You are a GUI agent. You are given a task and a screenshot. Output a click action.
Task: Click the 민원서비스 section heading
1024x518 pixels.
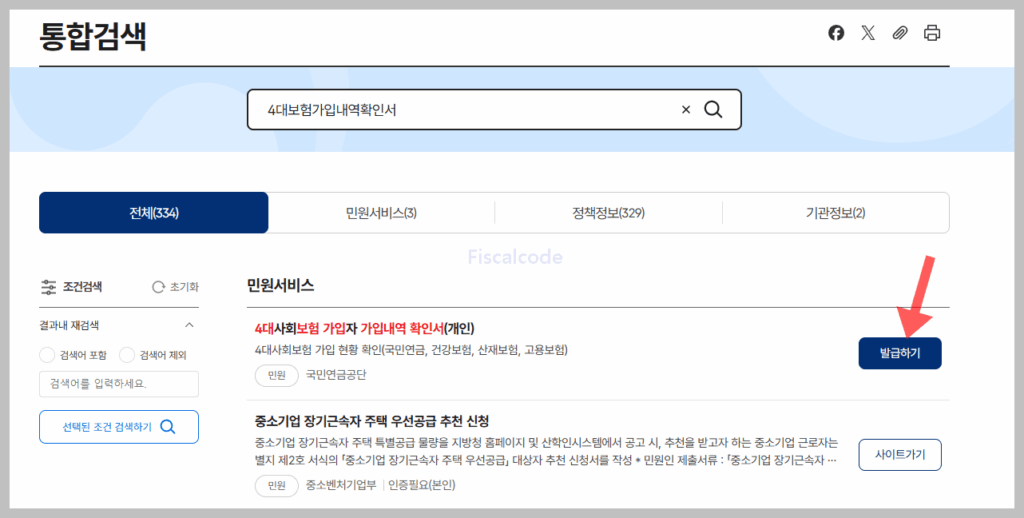280,285
